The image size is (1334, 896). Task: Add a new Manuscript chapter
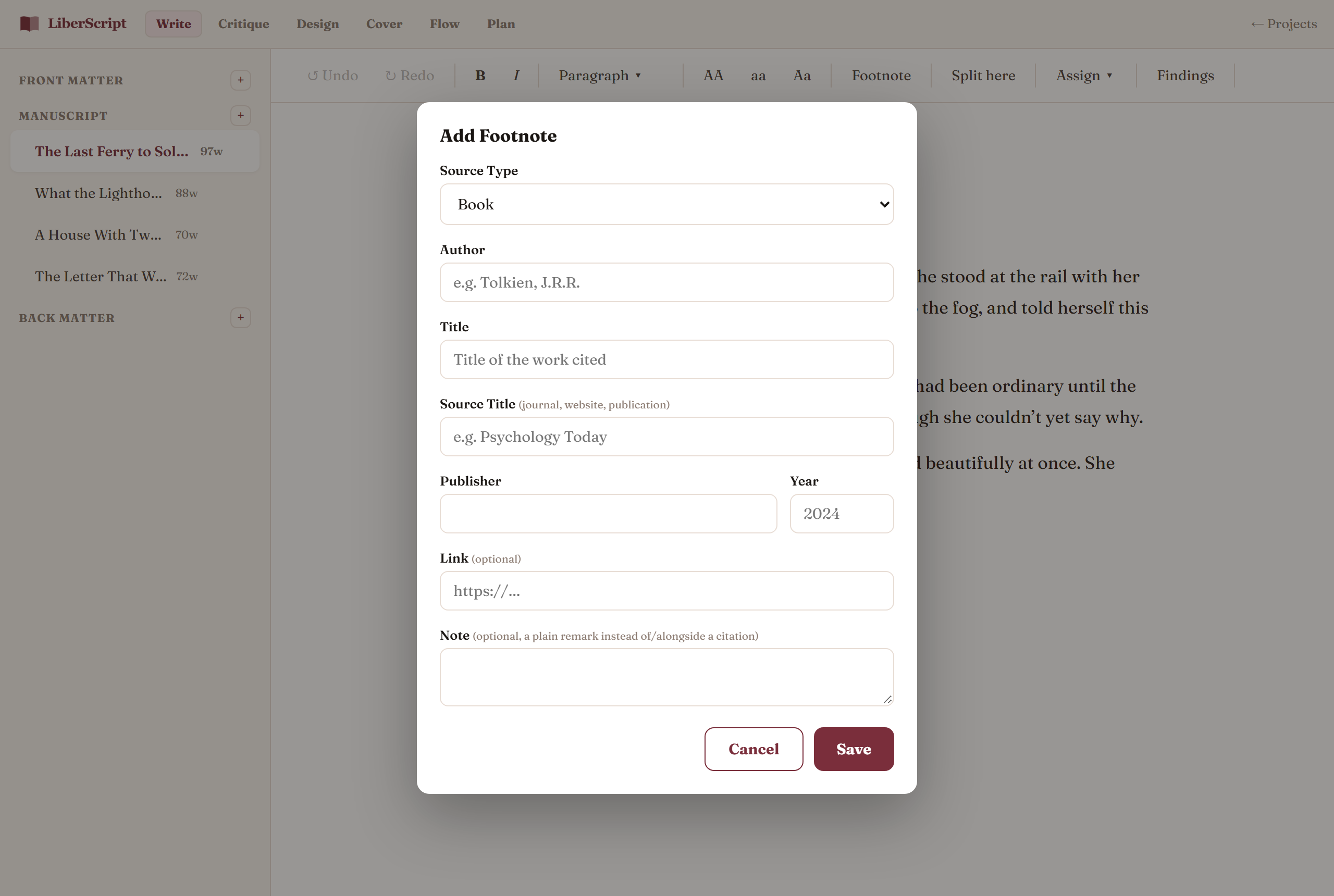pyautogui.click(x=241, y=116)
